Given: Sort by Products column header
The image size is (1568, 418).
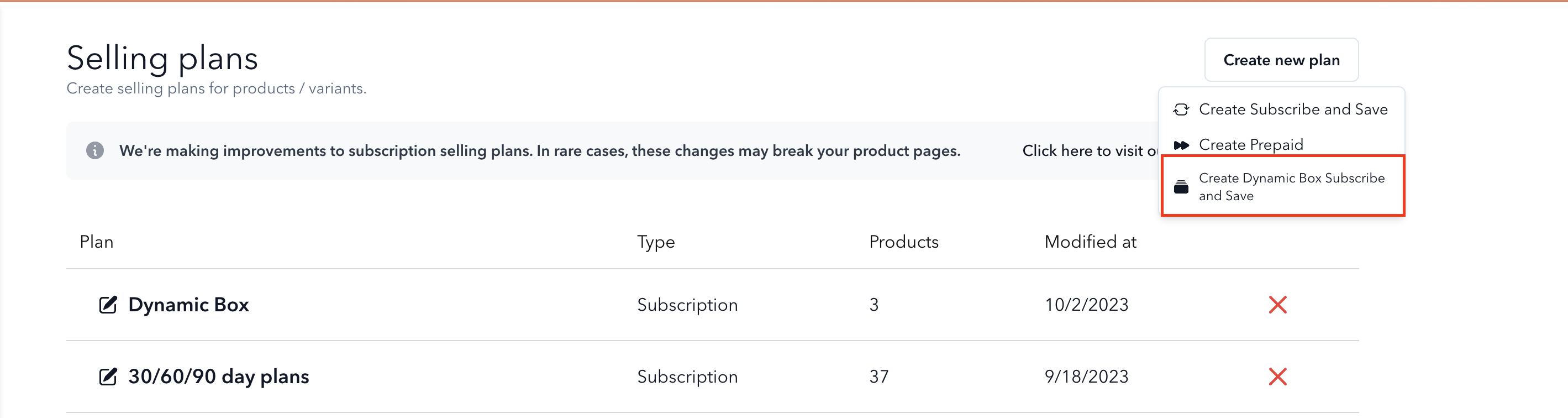Looking at the screenshot, I should [903, 242].
